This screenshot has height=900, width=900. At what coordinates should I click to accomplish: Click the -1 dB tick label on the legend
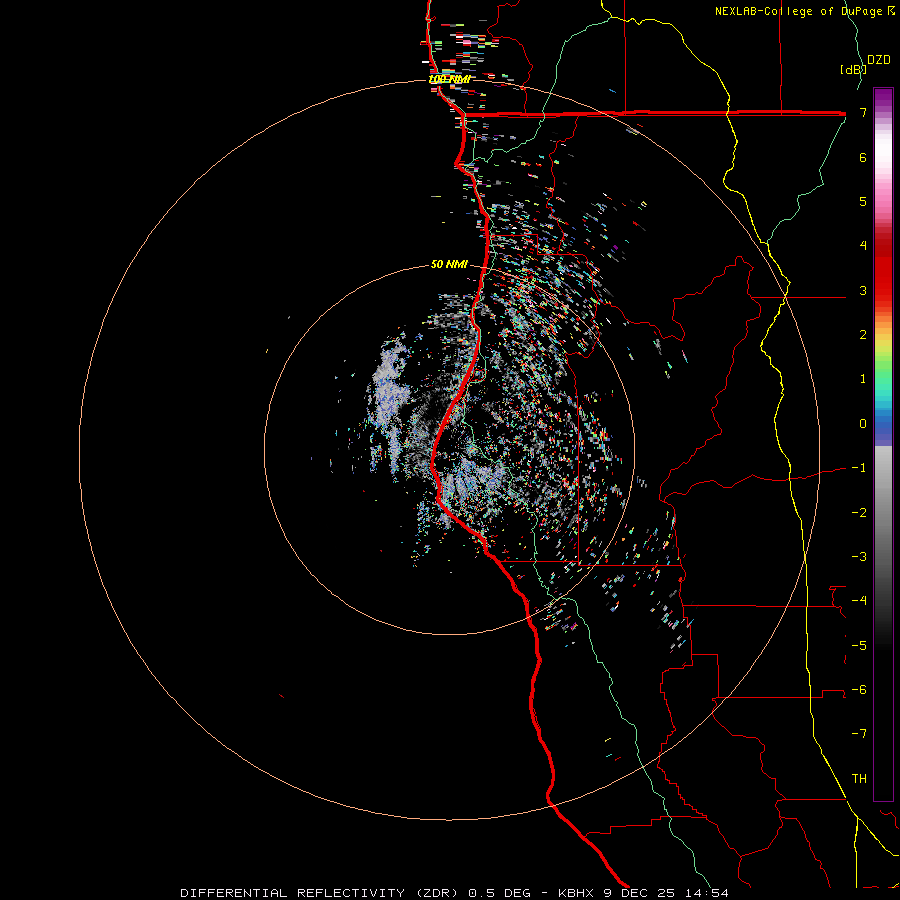859,468
